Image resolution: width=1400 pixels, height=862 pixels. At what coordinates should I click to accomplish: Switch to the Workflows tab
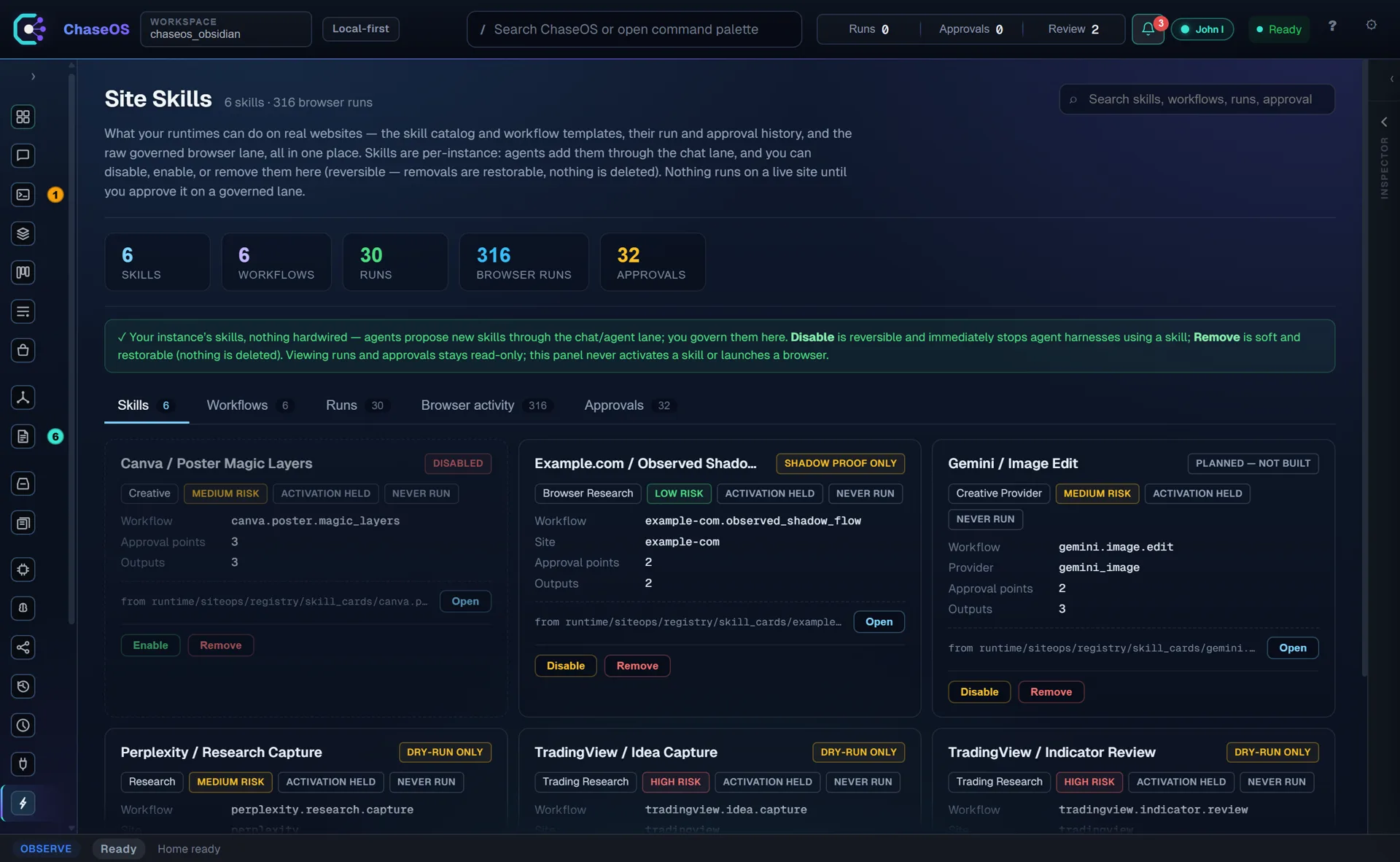coord(249,405)
